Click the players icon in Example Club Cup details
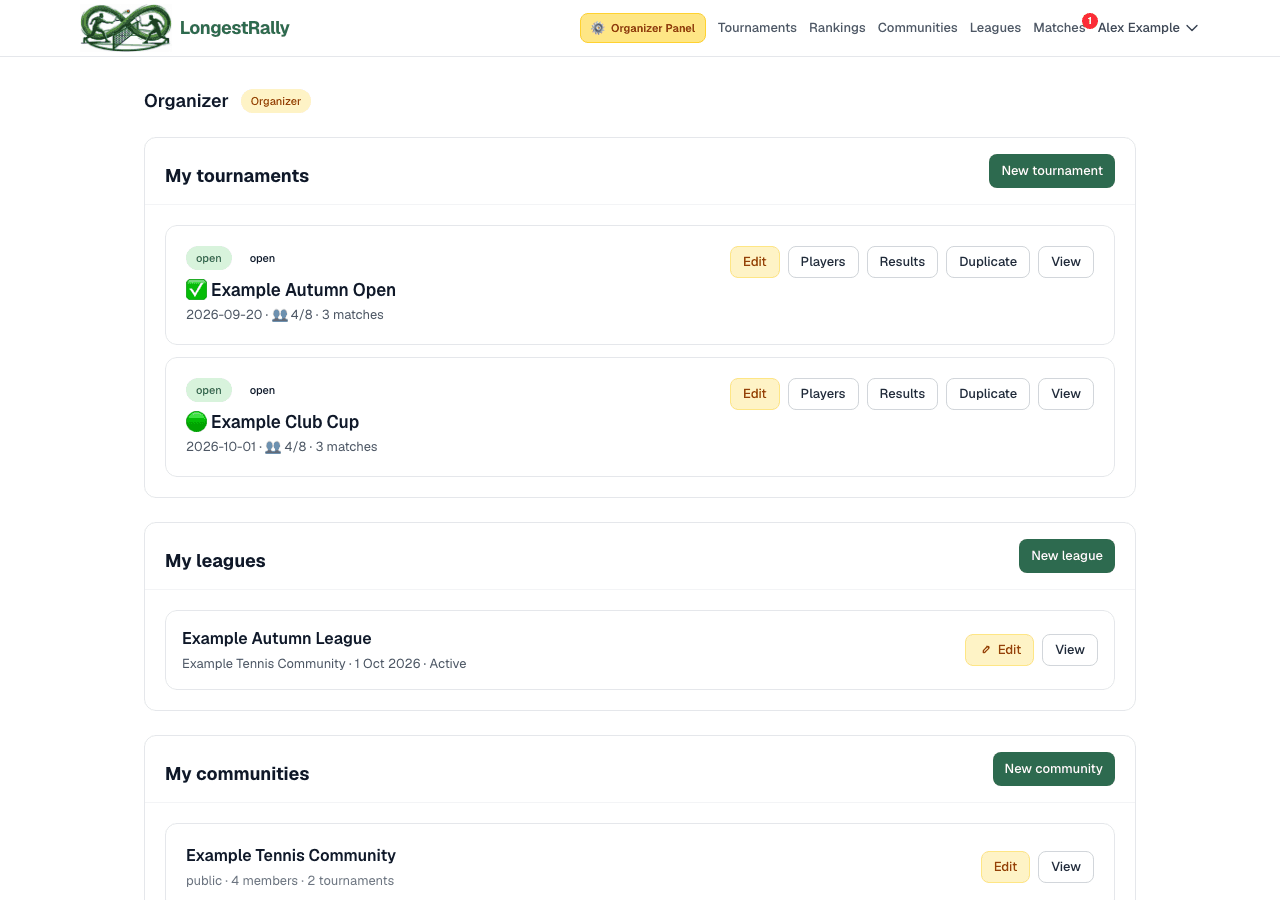 (x=273, y=447)
